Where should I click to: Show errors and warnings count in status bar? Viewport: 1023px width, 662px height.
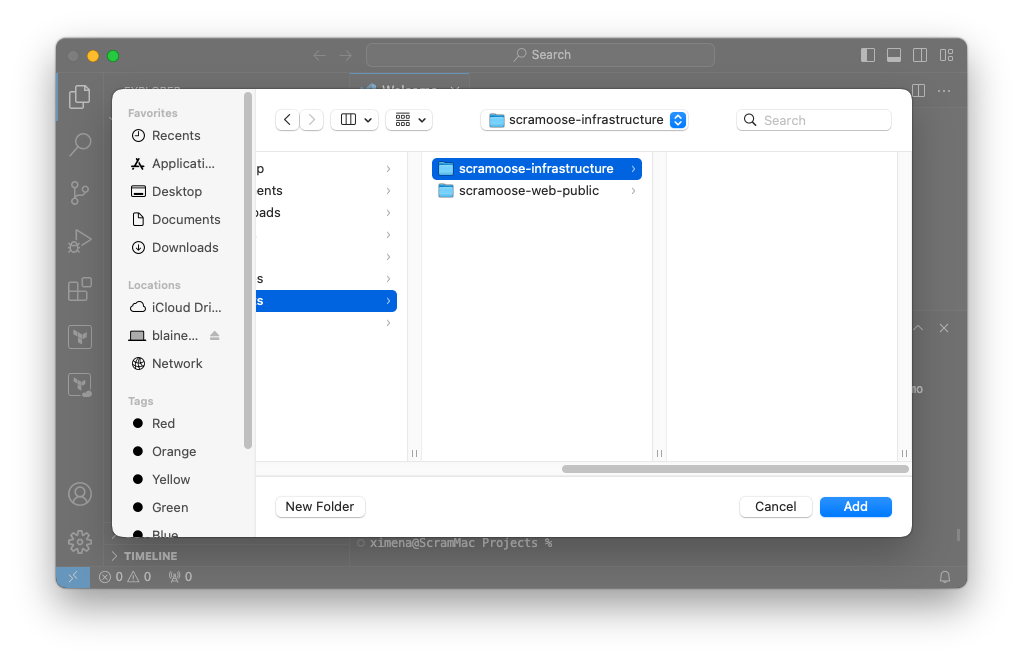[x=125, y=577]
